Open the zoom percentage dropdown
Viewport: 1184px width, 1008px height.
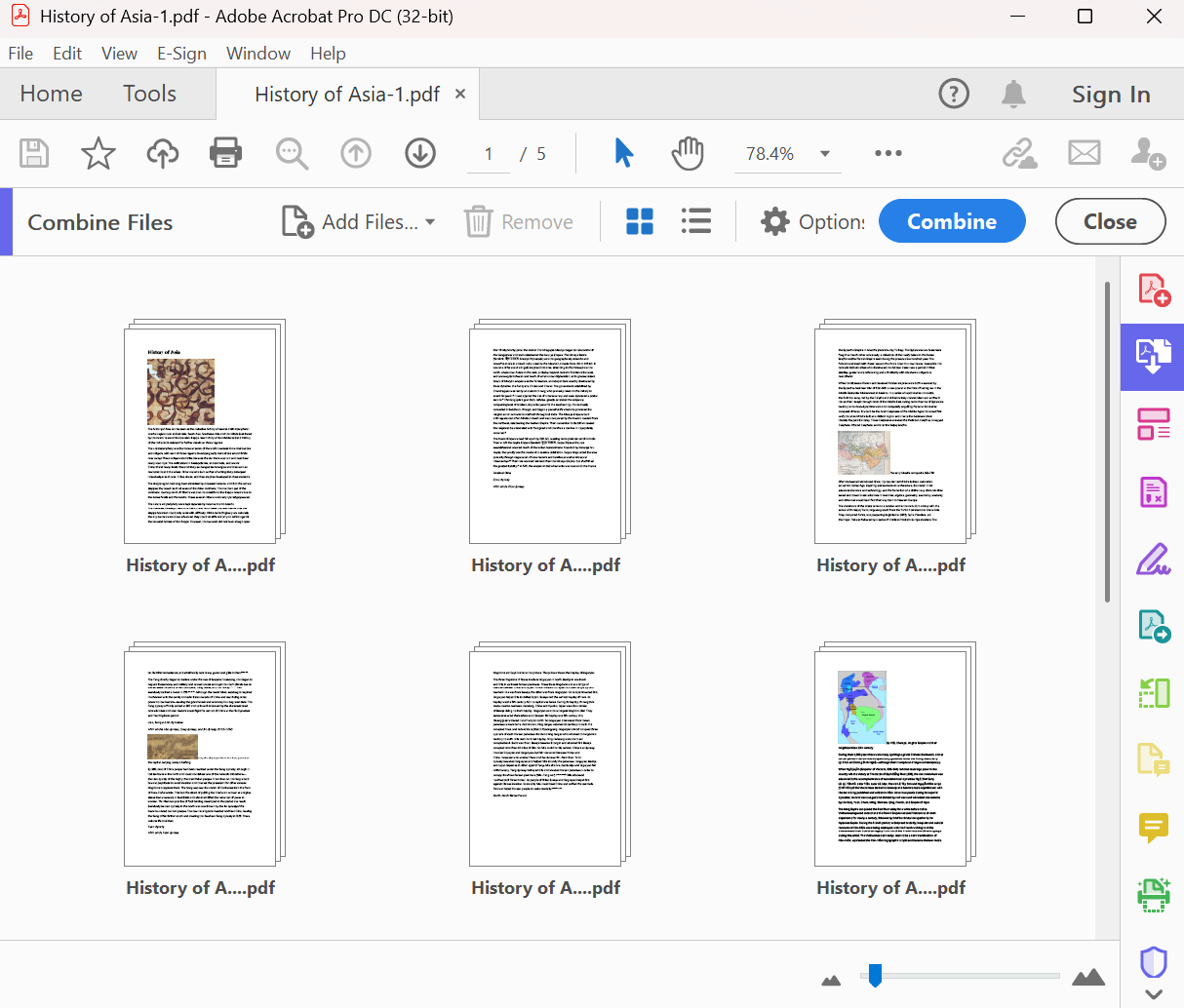click(825, 153)
